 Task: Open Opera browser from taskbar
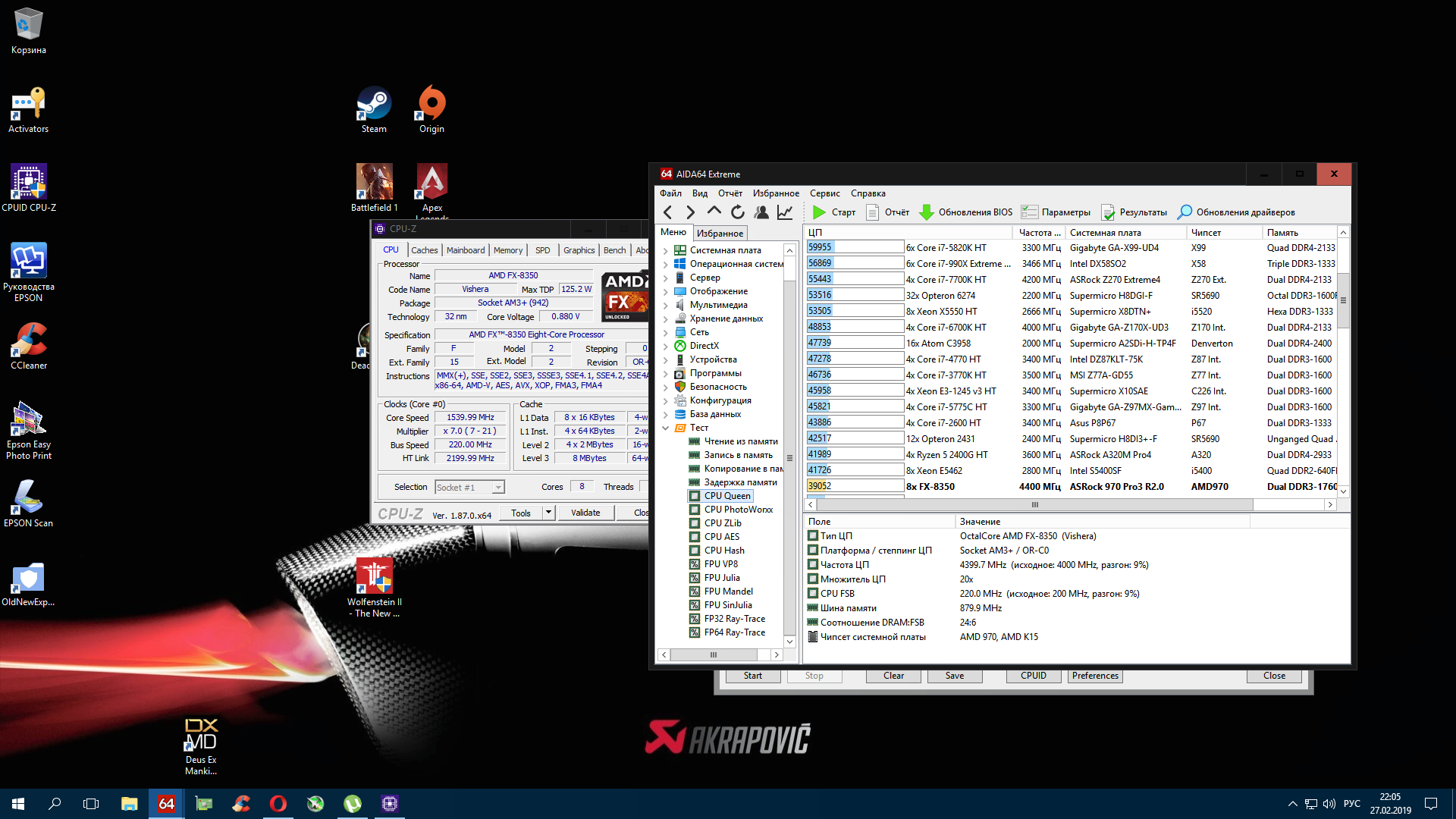click(278, 804)
